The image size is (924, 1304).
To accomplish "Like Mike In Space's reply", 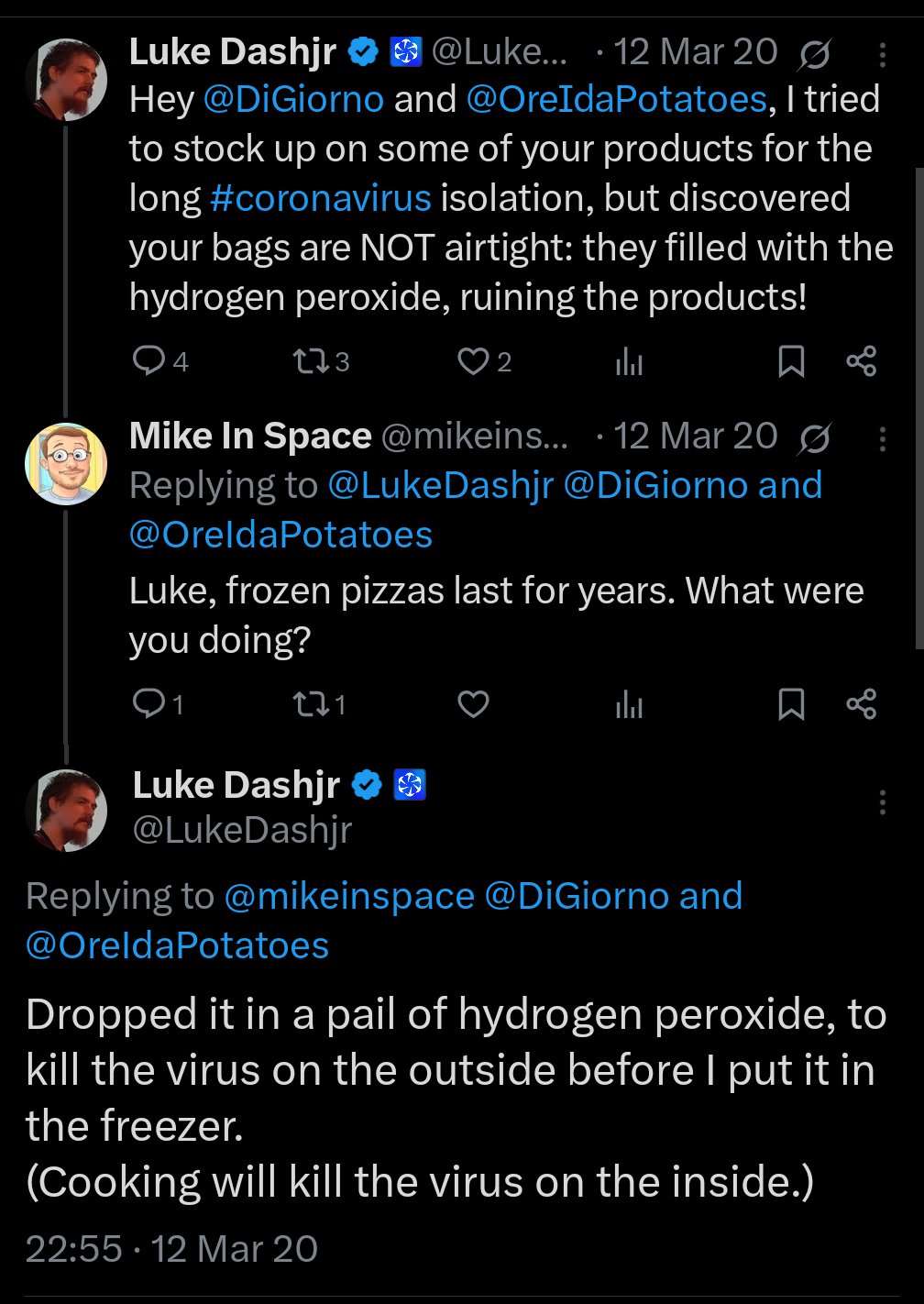I will (x=473, y=704).
